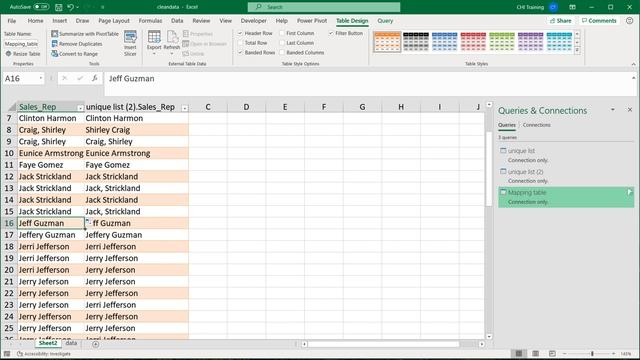Click the Save icon in title bar
Screen dimensions: 640x360
pyautogui.click(x=58, y=7)
